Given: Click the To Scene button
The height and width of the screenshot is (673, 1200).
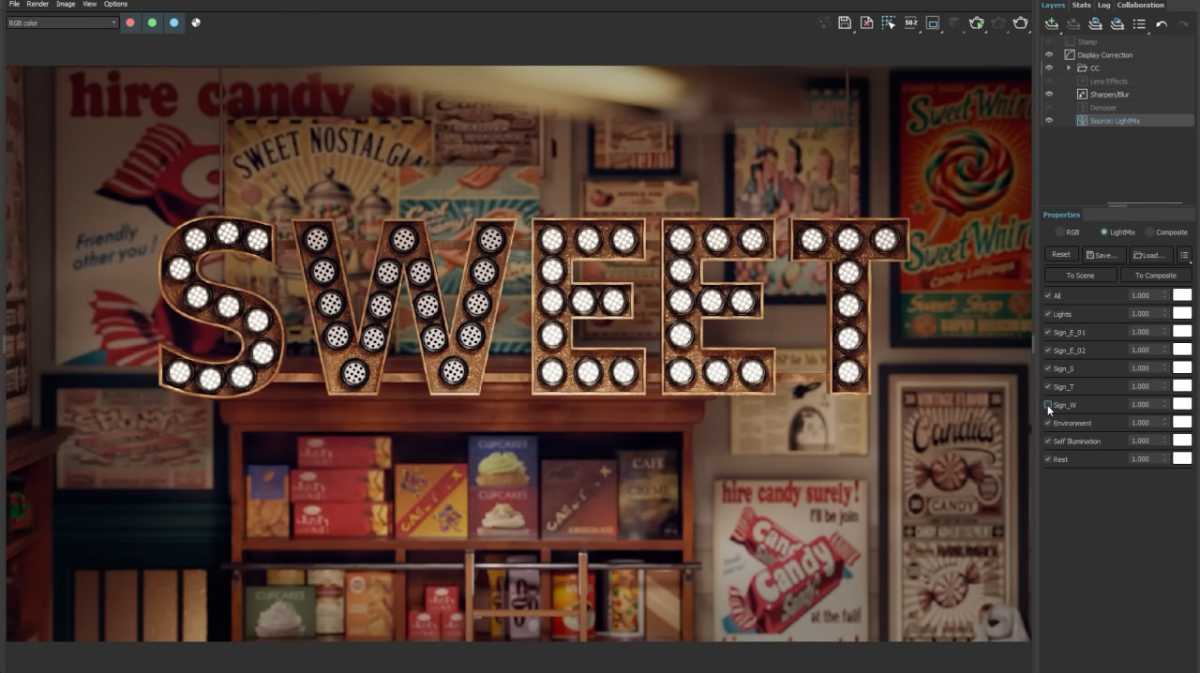Looking at the screenshot, I should coord(1081,275).
